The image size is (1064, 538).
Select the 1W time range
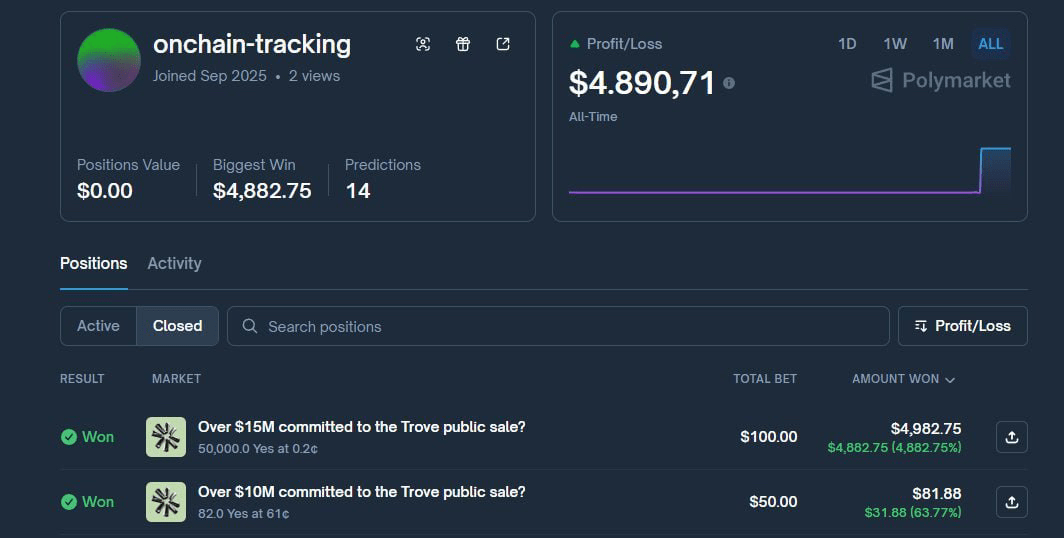point(895,44)
